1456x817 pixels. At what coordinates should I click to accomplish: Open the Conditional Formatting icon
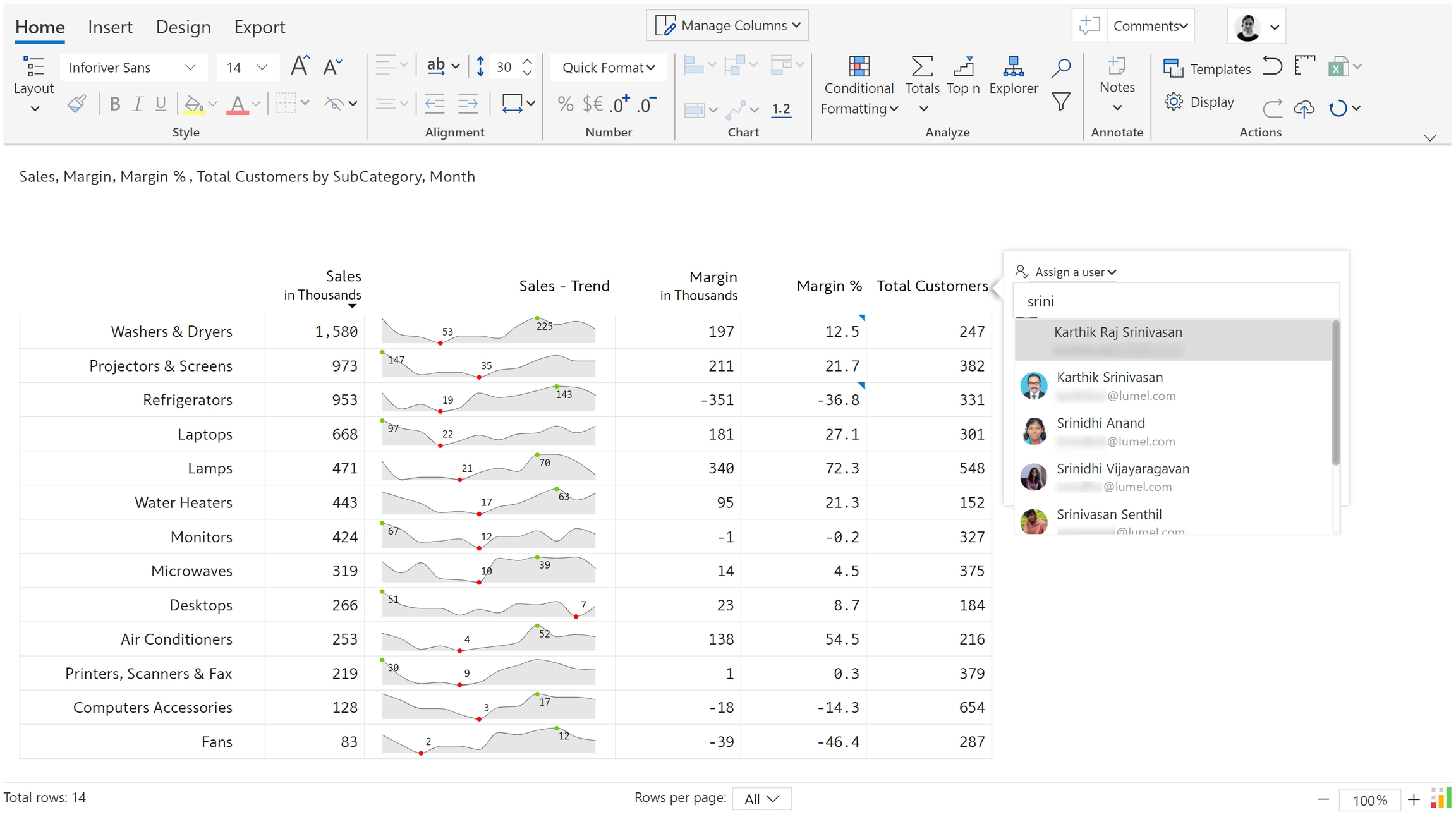coord(858,67)
